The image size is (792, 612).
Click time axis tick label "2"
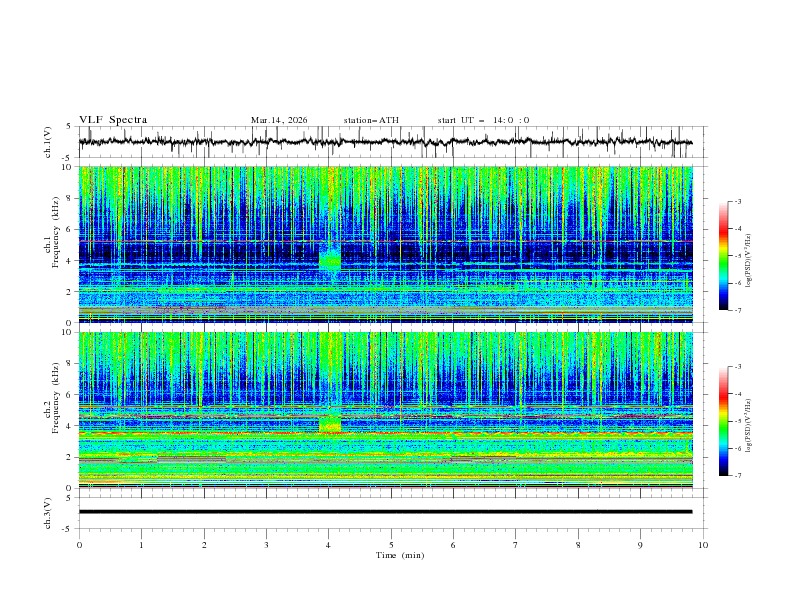(204, 545)
